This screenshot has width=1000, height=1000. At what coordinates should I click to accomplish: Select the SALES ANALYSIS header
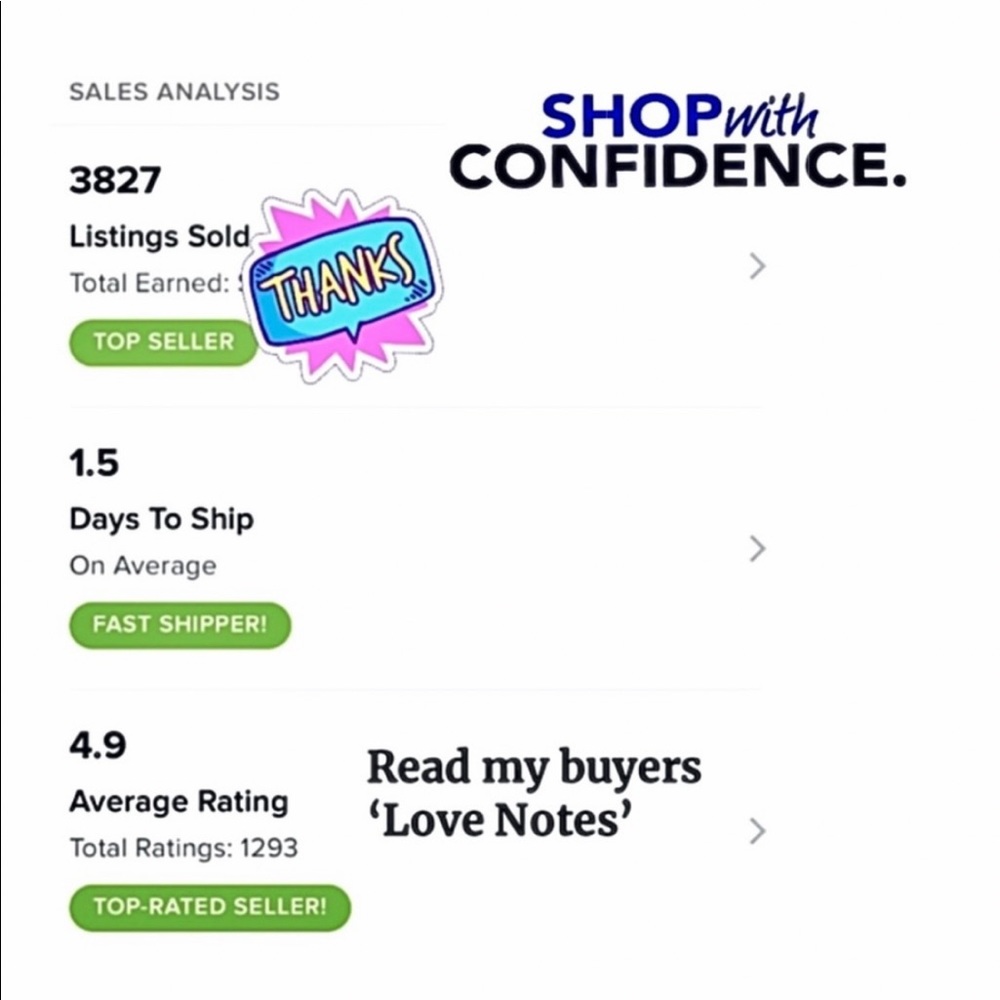pos(174,92)
